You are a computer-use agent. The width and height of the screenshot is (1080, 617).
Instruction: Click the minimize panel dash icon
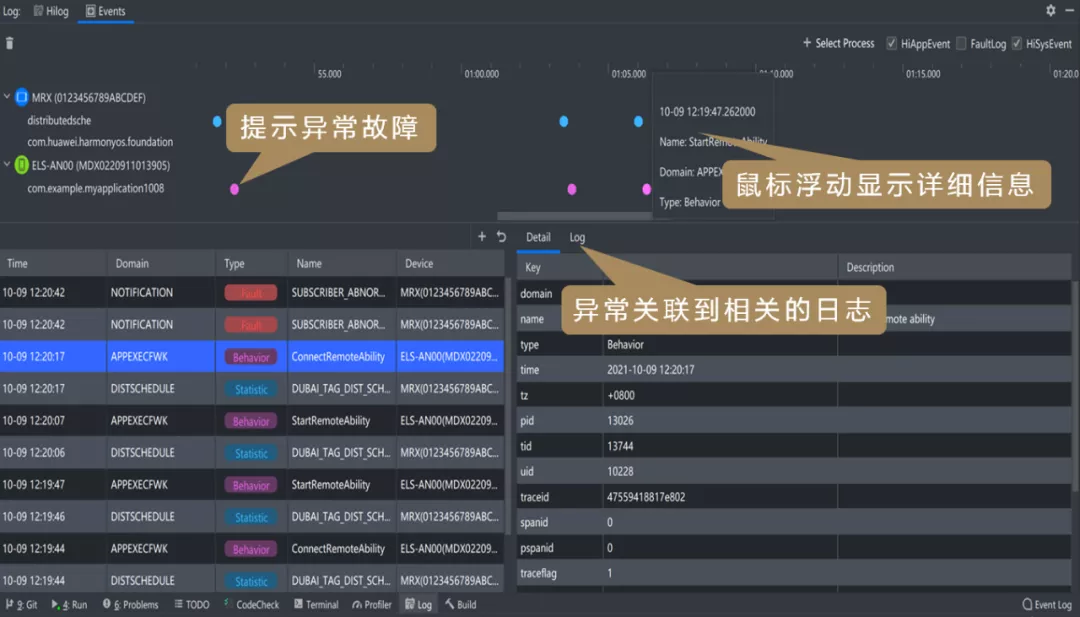tap(1070, 10)
